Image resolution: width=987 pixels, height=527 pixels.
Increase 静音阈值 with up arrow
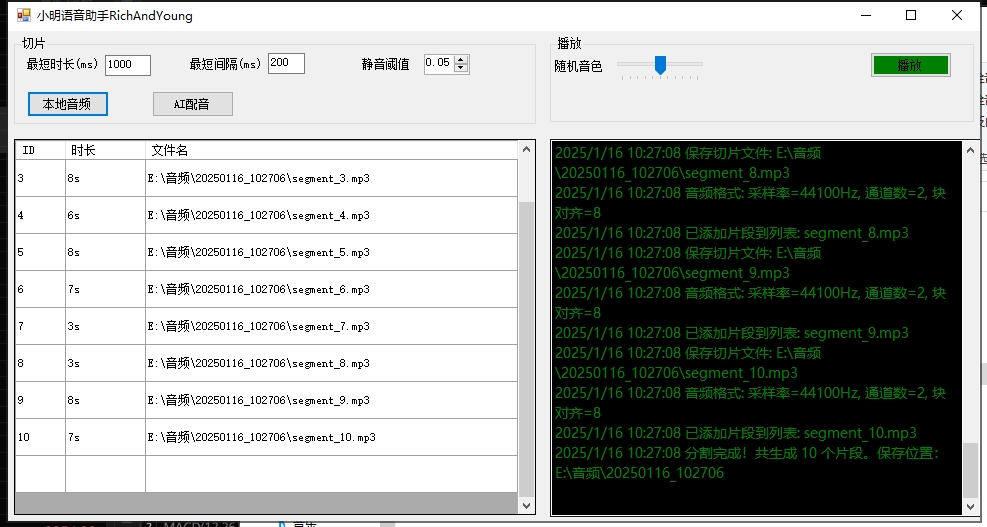(461, 60)
